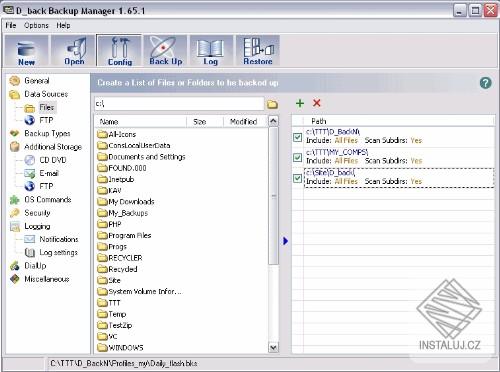The height and width of the screenshot is (372, 500).
Task: Select the PHP folder
Action: point(109,224)
